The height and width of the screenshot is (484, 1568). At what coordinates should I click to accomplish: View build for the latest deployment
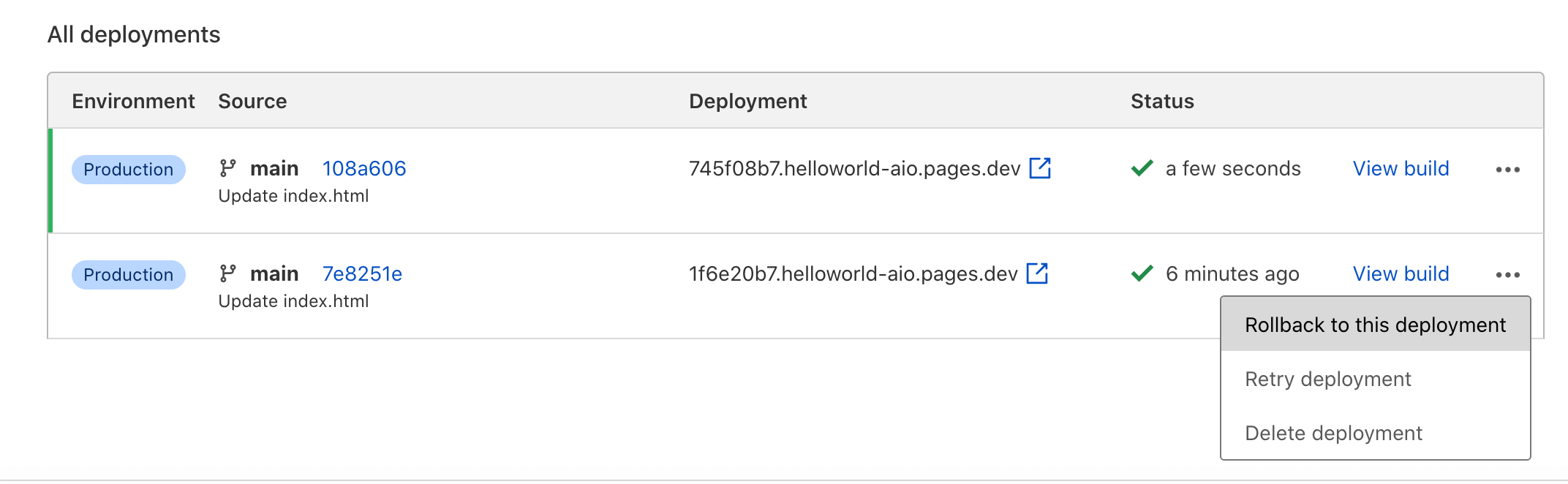click(x=1401, y=169)
